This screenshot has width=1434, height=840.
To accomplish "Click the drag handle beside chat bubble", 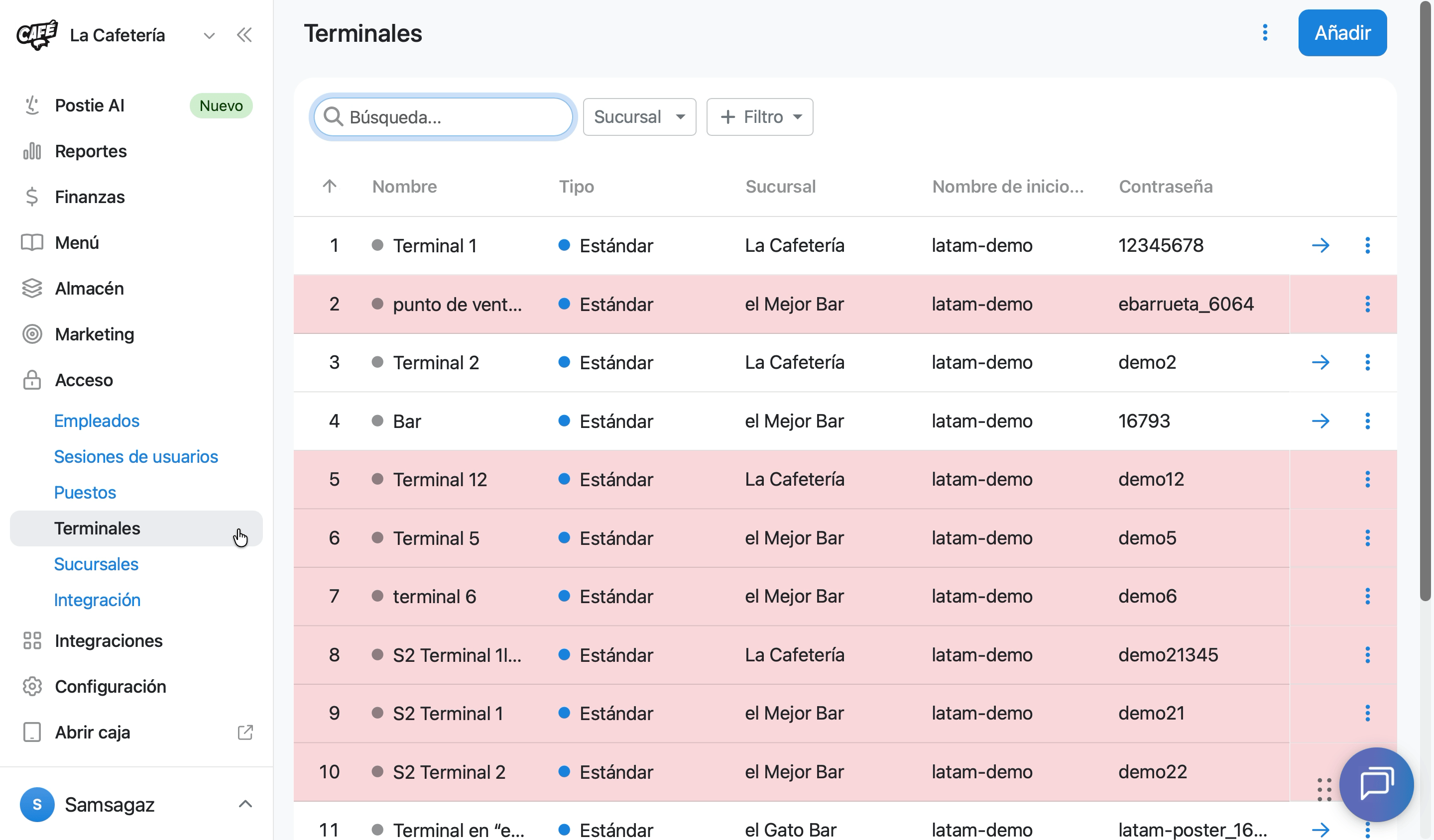I will [1324, 789].
